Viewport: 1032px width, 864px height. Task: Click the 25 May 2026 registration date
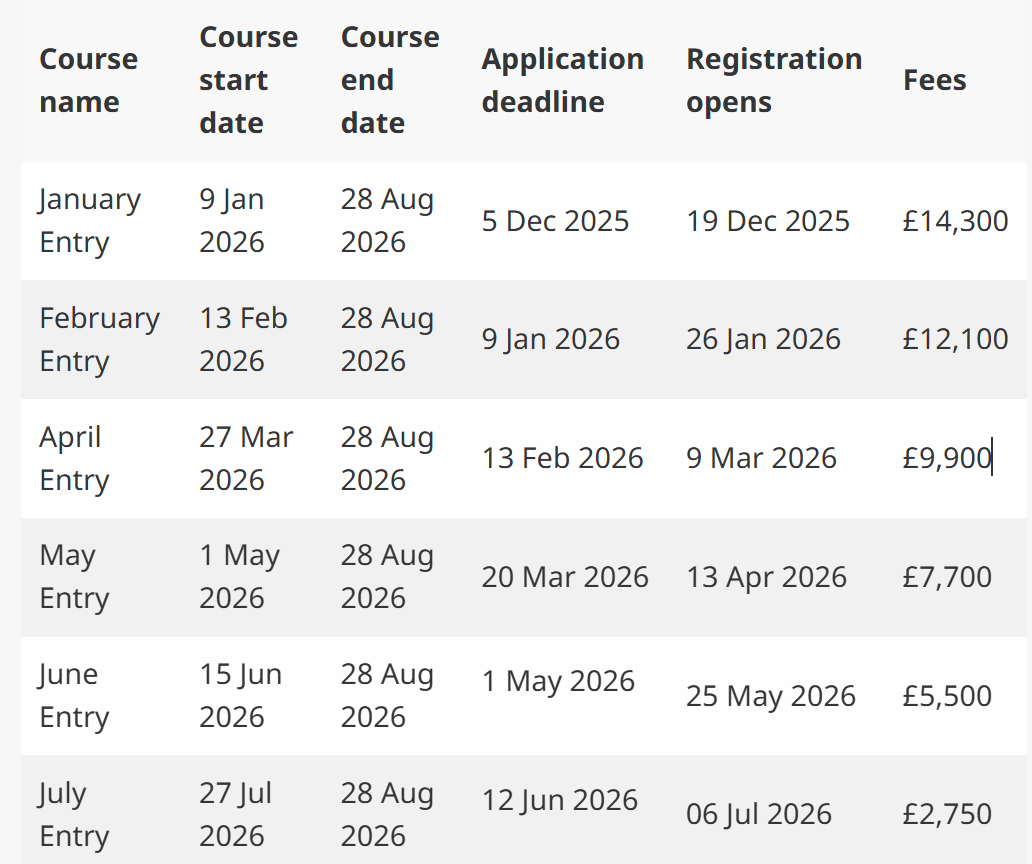(770, 696)
